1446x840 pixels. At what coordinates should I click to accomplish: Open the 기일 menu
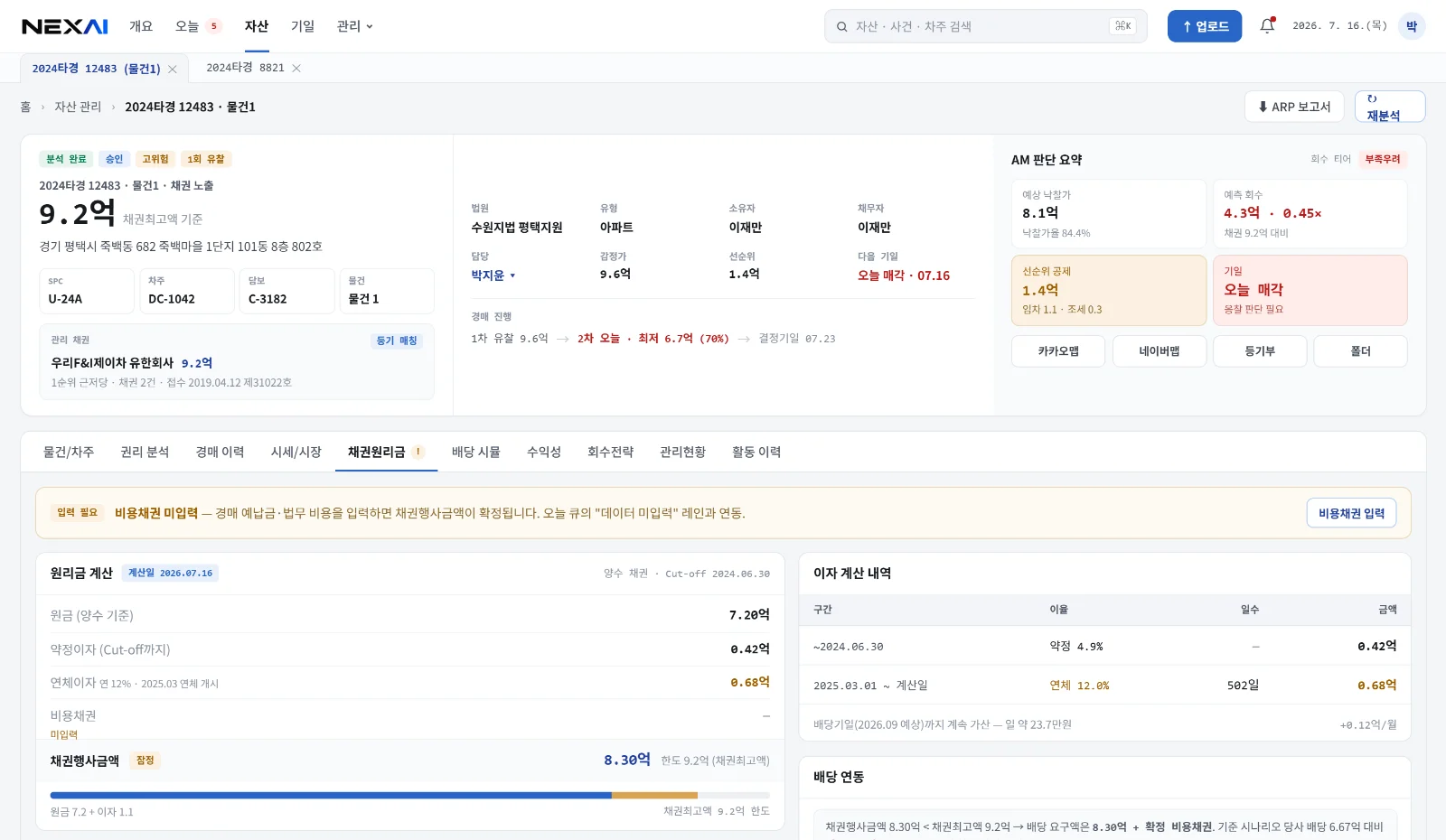303,26
